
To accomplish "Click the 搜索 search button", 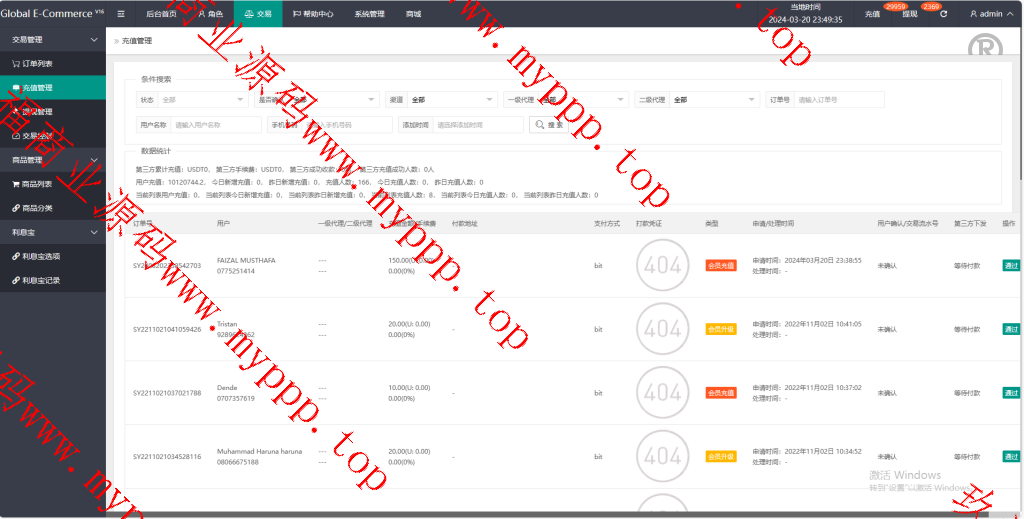I will (x=549, y=125).
